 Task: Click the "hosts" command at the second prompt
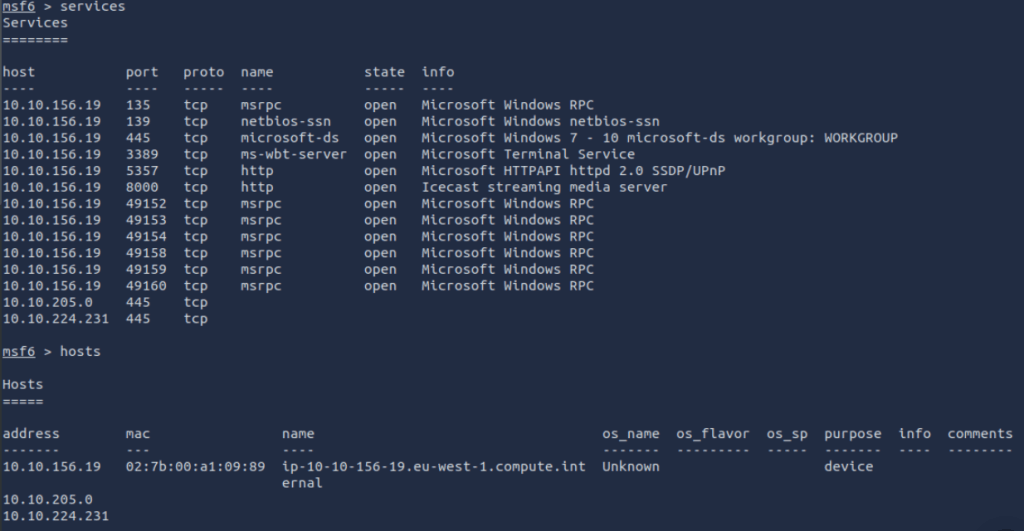coord(80,351)
